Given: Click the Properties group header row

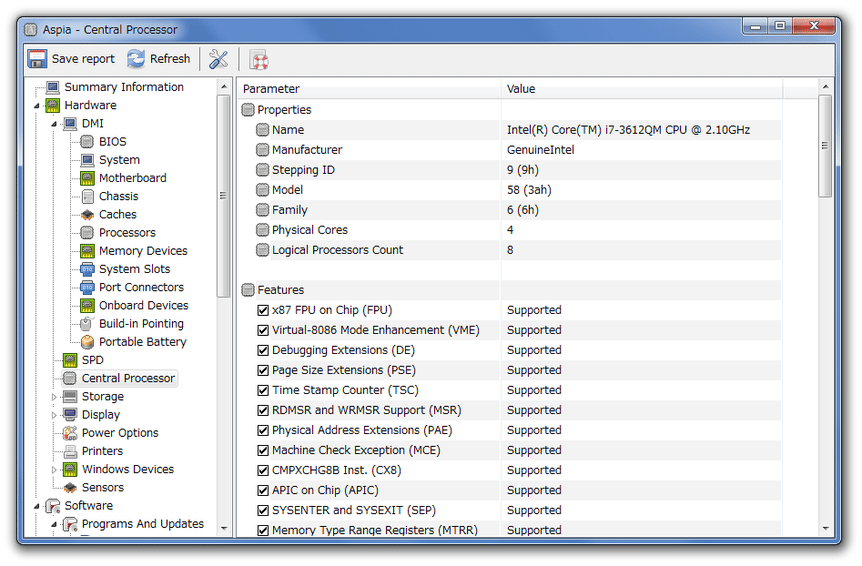Looking at the screenshot, I should [510, 110].
